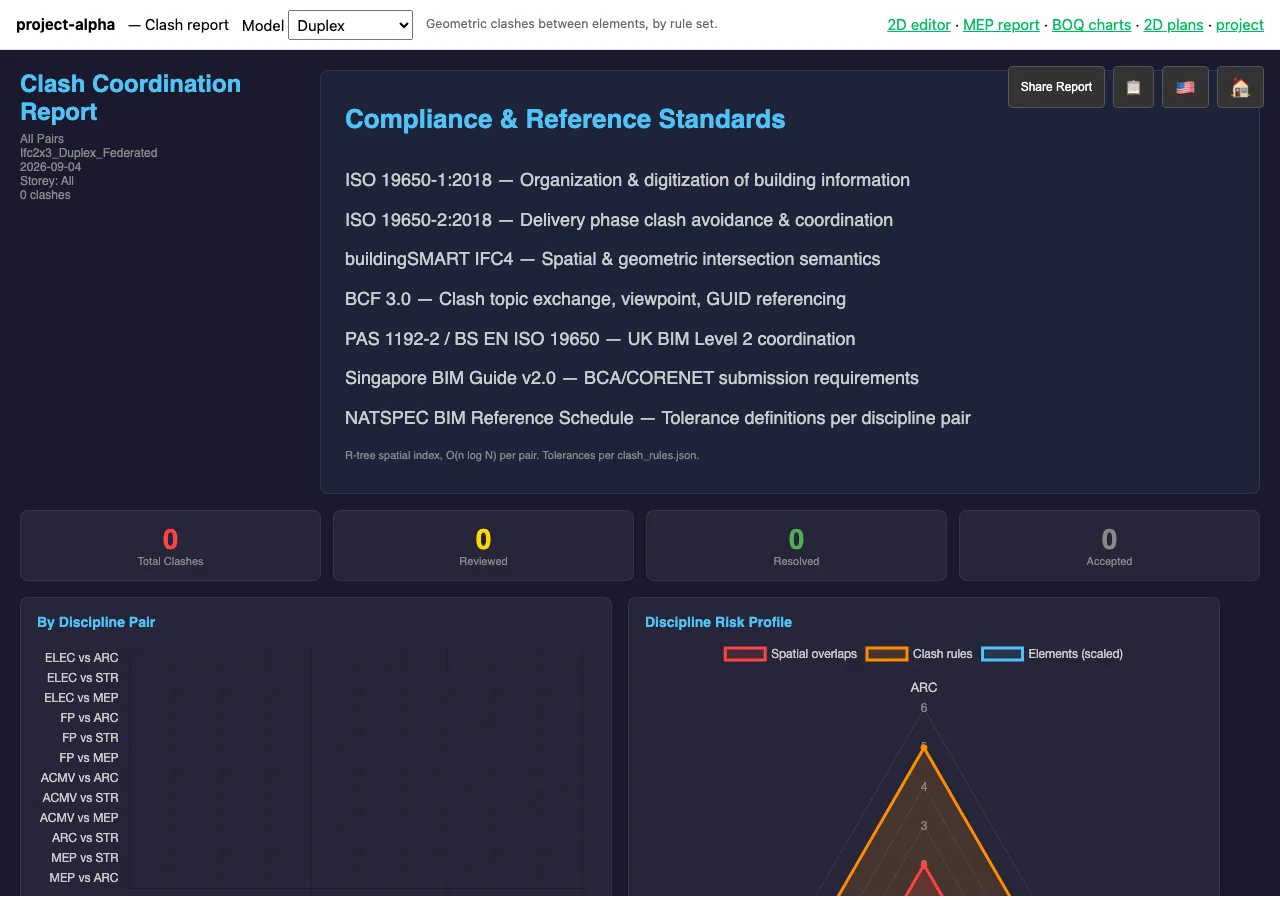Click the Resolved stat card
Screen dimensions: 1280x900
click(x=796, y=546)
